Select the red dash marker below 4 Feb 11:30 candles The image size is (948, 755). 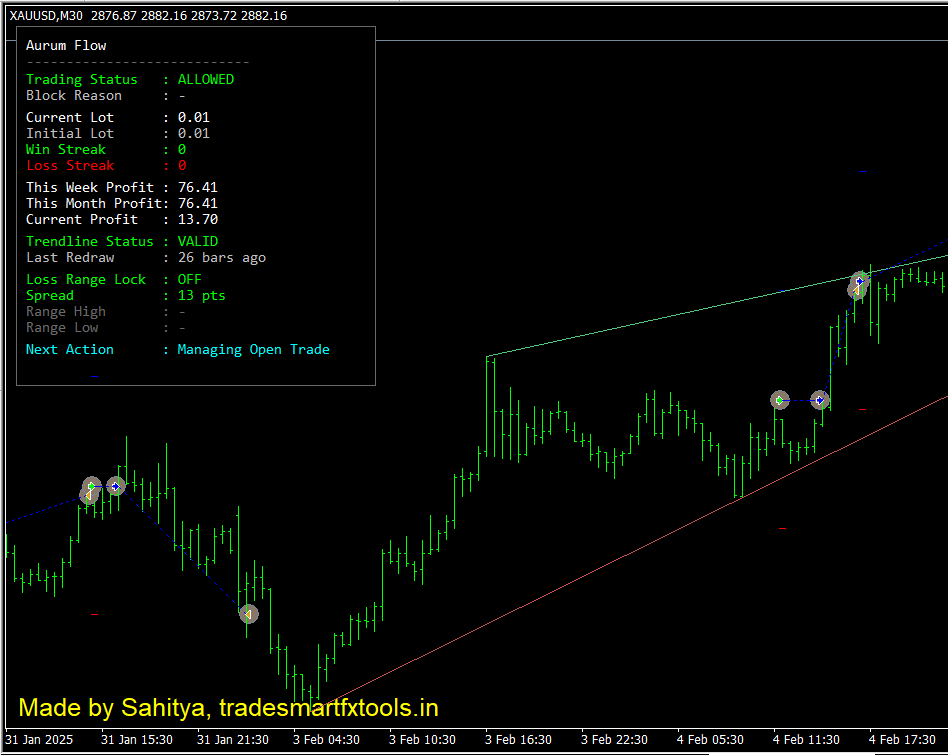click(782, 528)
